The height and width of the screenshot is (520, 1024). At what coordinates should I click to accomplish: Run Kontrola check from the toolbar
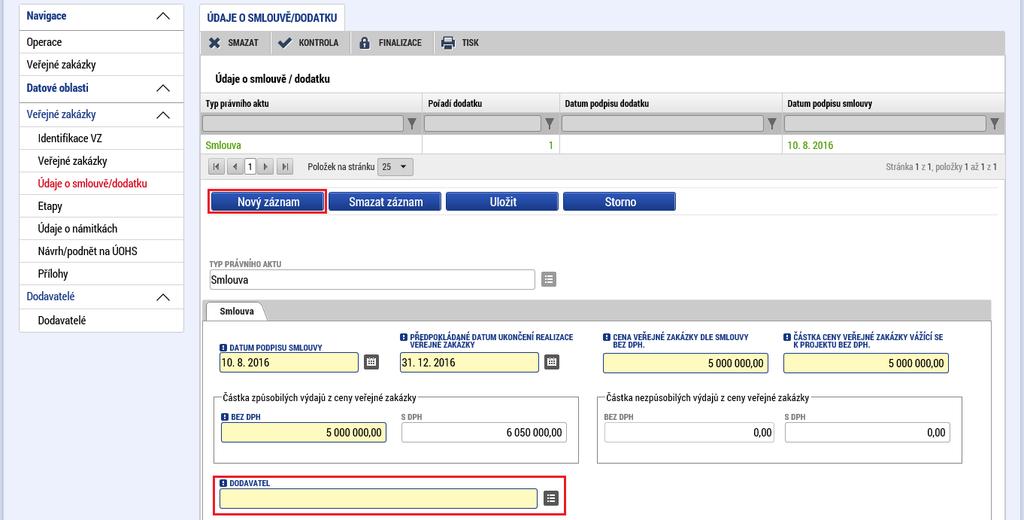click(308, 43)
